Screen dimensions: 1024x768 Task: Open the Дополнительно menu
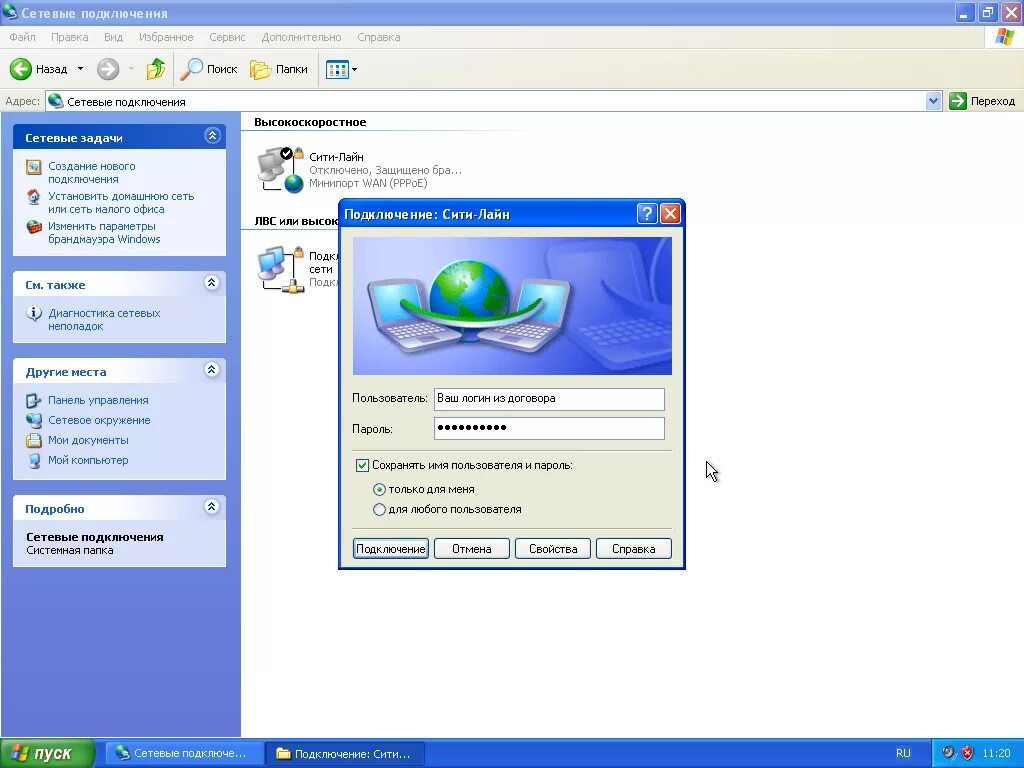301,37
